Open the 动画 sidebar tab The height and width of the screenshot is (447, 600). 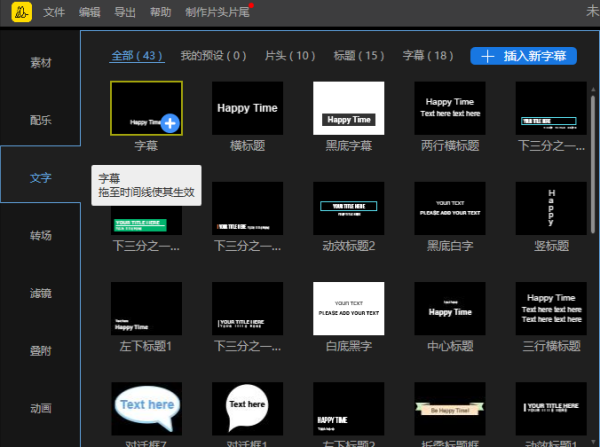(41, 408)
